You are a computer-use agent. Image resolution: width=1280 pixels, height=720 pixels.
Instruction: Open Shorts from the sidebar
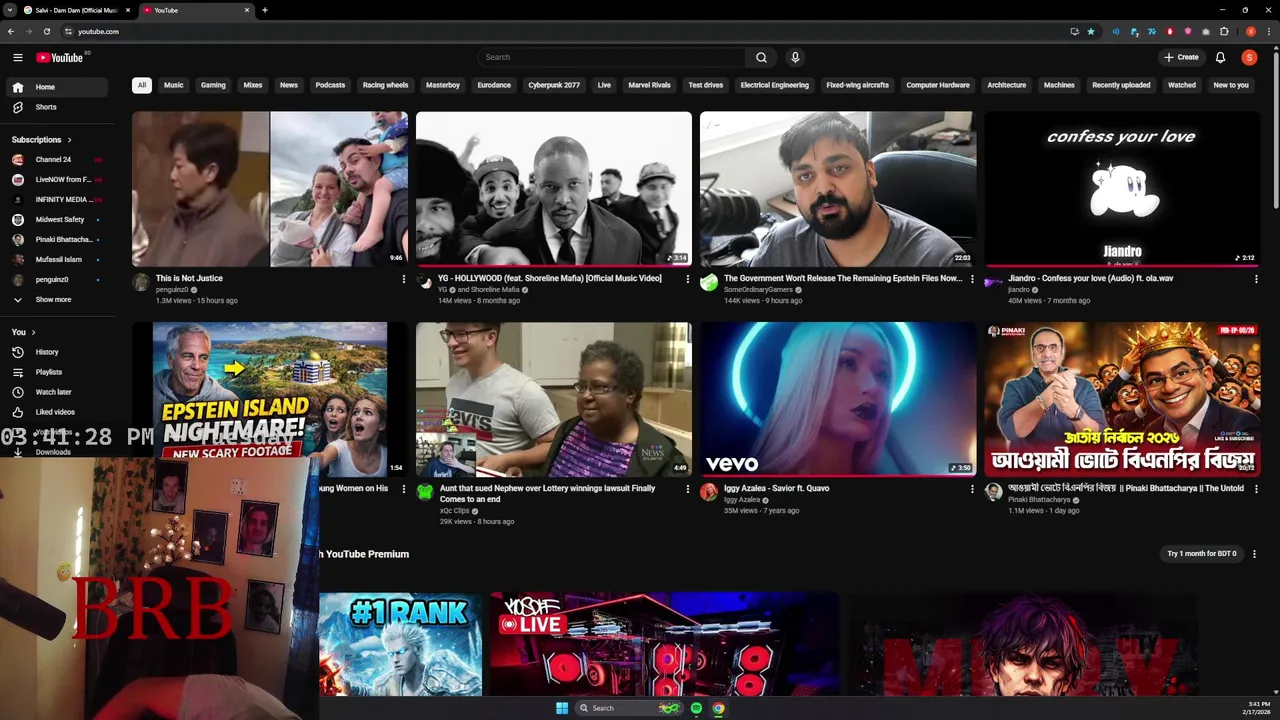tap(59, 107)
